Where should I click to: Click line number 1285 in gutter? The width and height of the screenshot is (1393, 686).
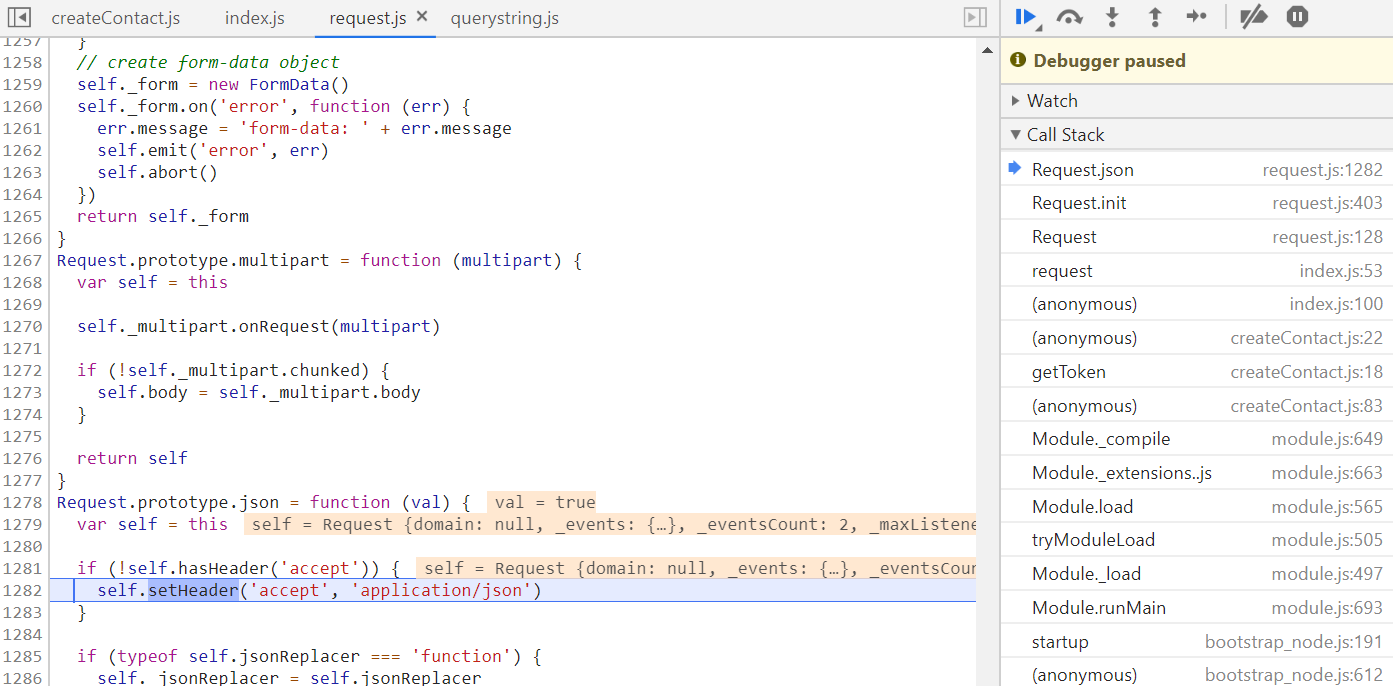pos(22,656)
